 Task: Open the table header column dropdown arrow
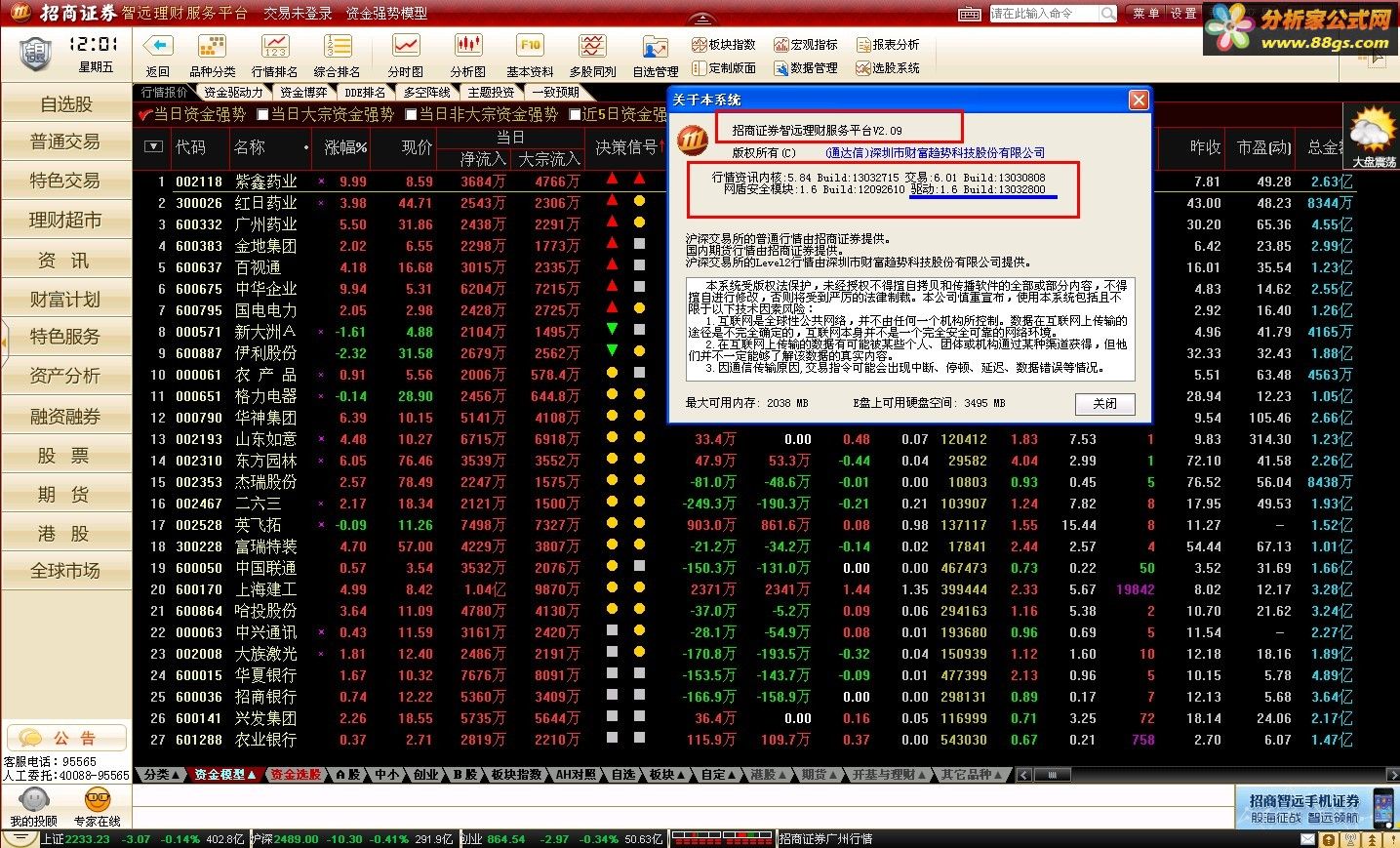pyautogui.click(x=152, y=147)
